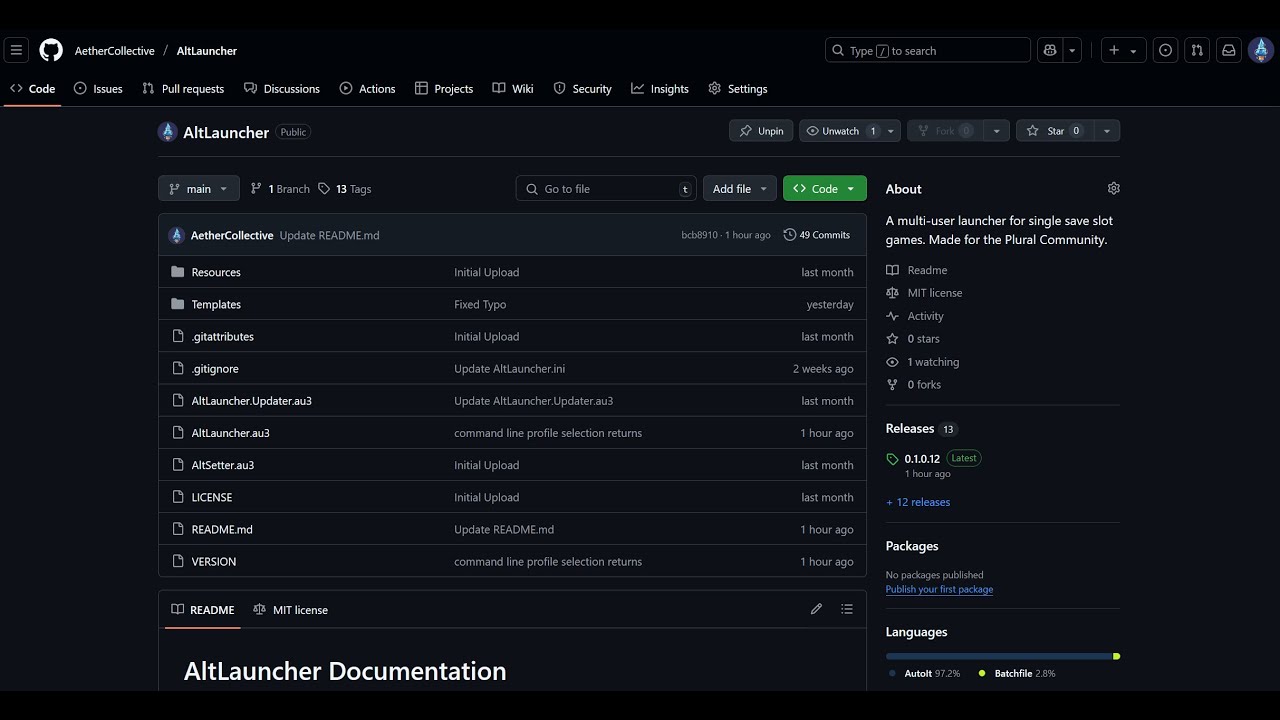View the 0 stars link
Screen dimensions: 1280x720
click(x=913, y=339)
